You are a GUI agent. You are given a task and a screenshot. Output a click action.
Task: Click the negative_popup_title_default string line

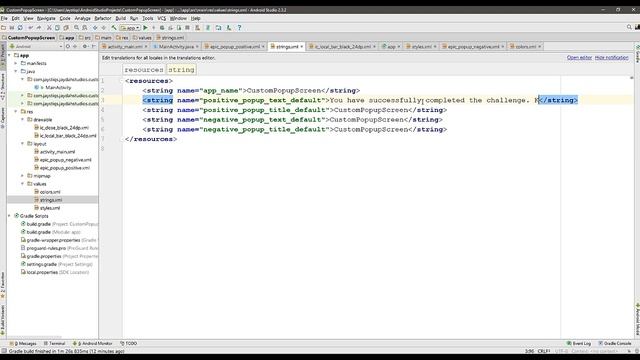295,129
